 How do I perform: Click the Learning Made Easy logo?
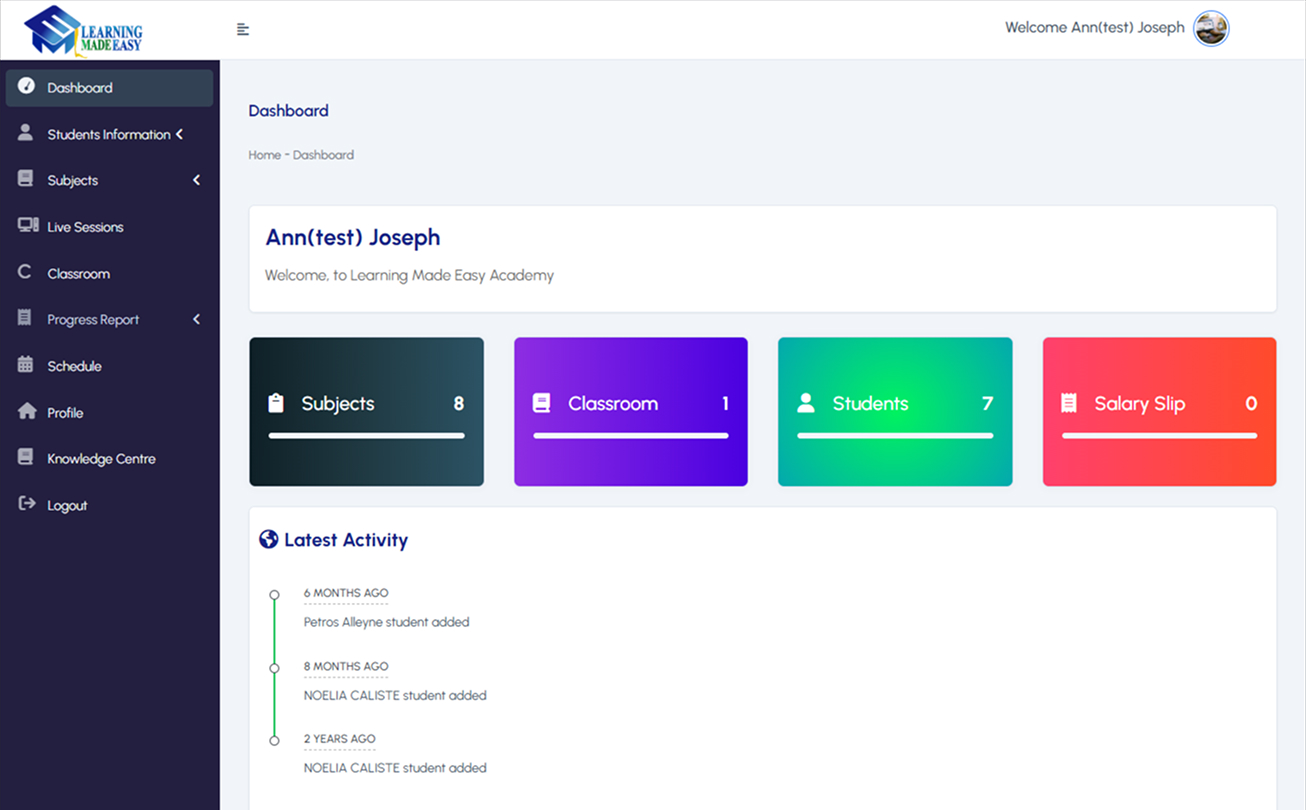pos(85,30)
